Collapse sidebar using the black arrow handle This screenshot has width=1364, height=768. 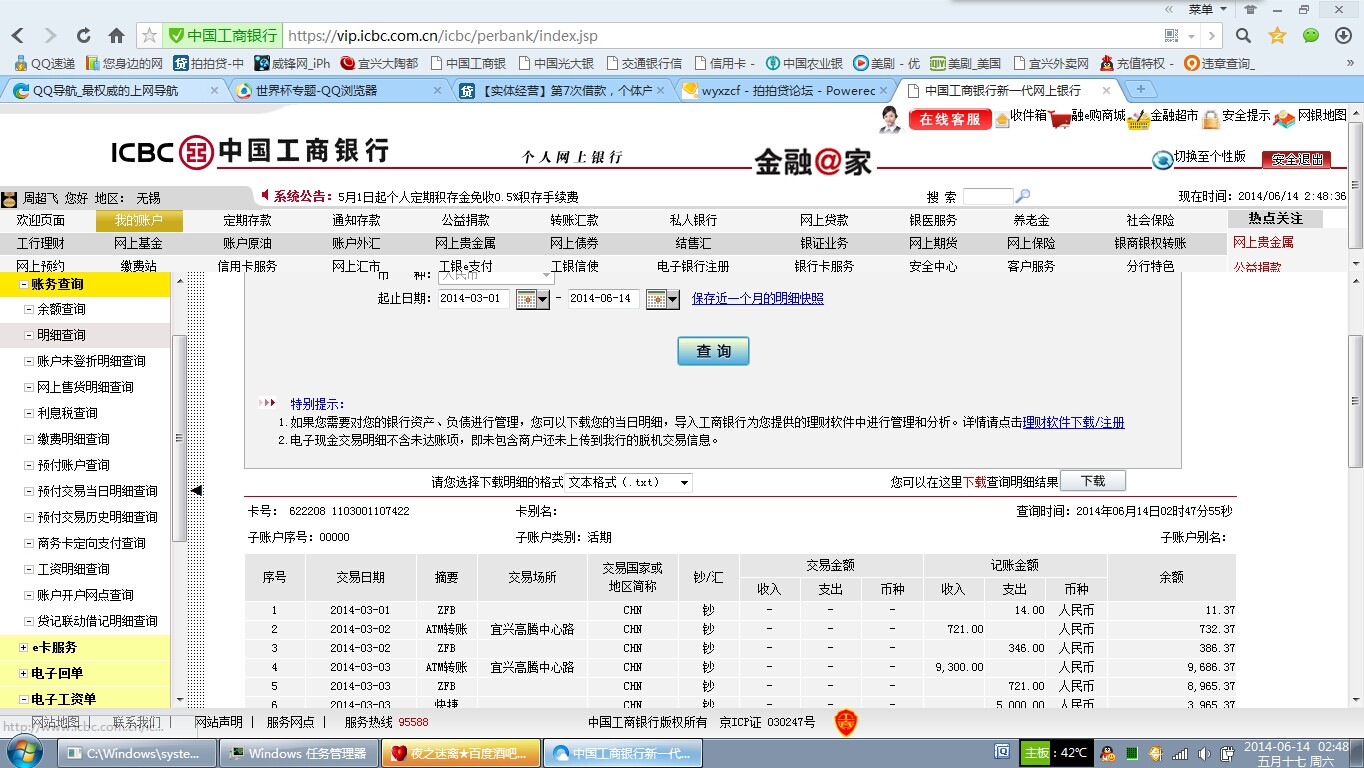pos(196,490)
